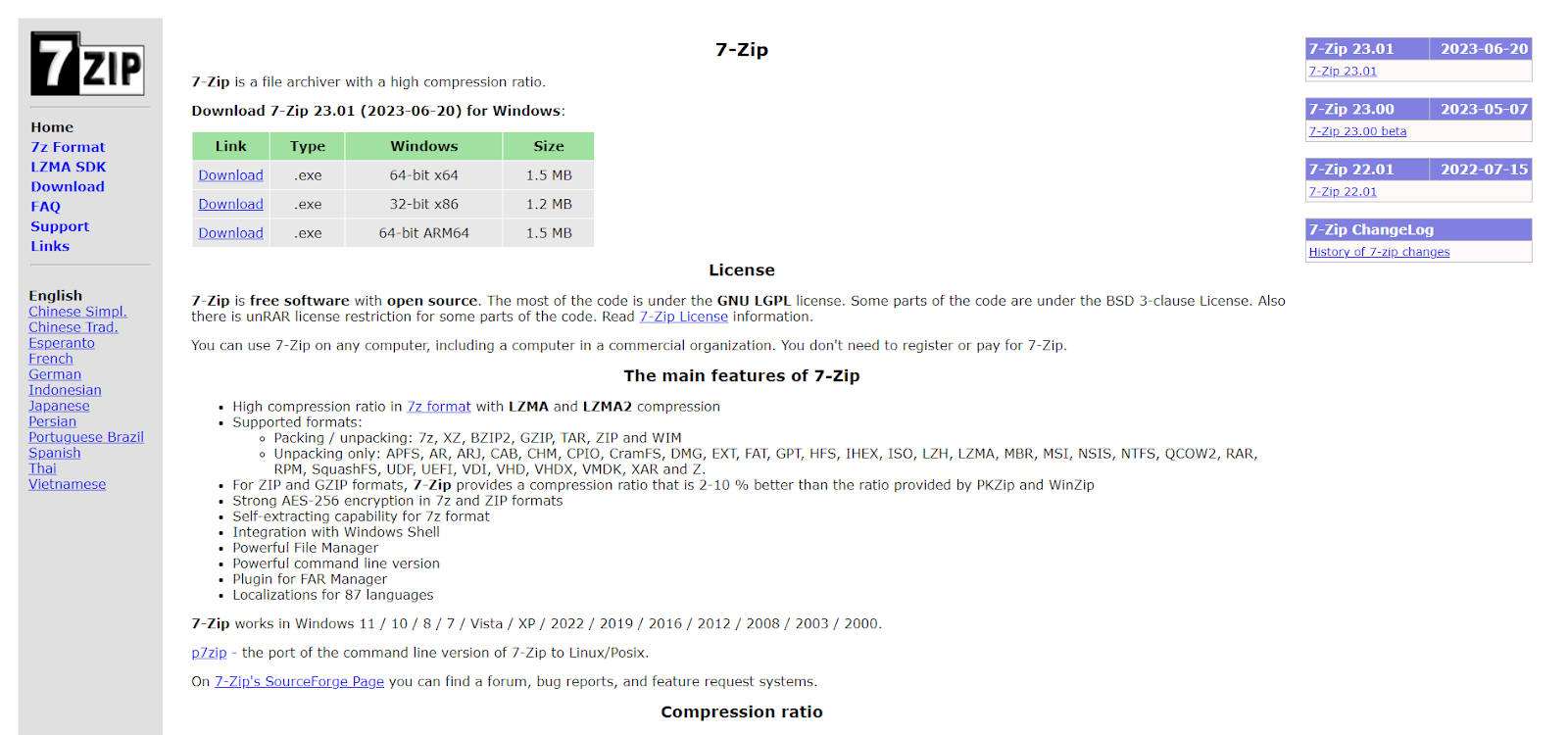
Task: Open the p7zip link
Action: point(209,653)
